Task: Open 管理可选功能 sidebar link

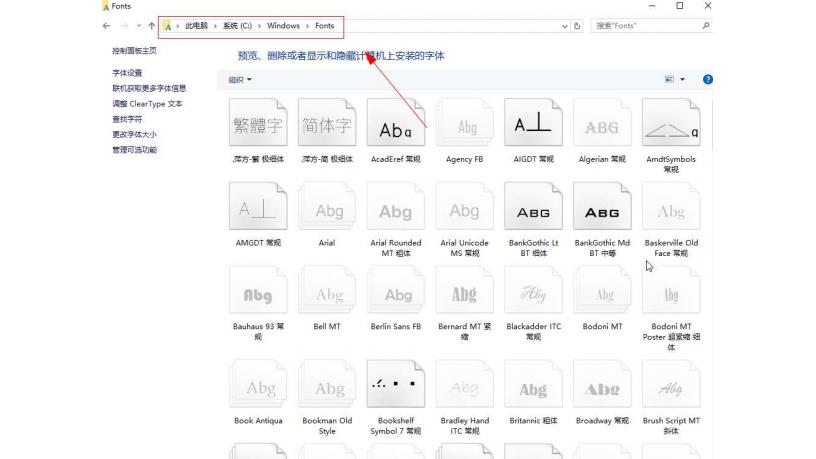Action: [134, 150]
